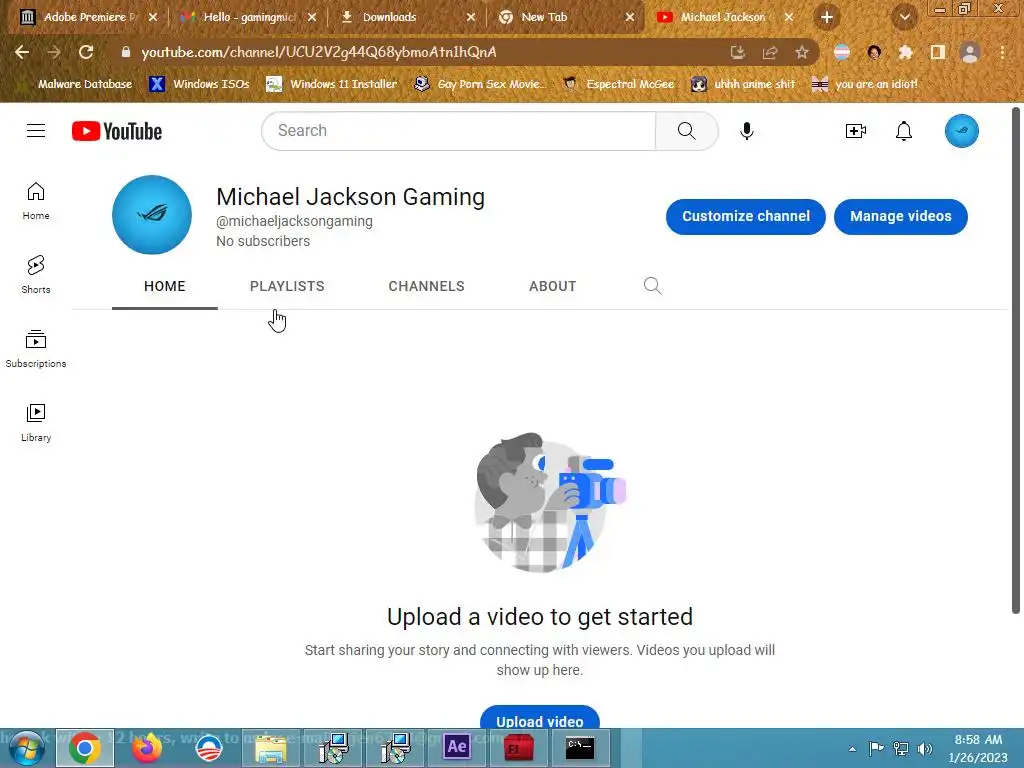Viewport: 1024px width, 768px height.
Task: Click the Upload video button
Action: (x=539, y=718)
